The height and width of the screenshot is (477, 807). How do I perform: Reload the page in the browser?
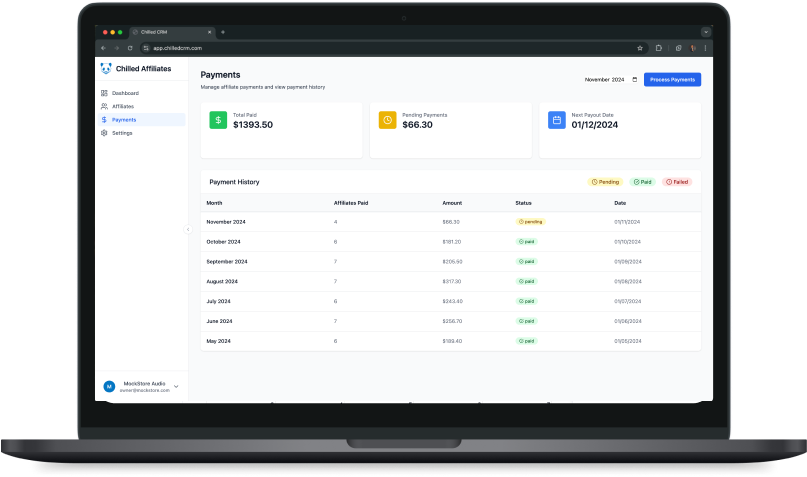tap(130, 48)
